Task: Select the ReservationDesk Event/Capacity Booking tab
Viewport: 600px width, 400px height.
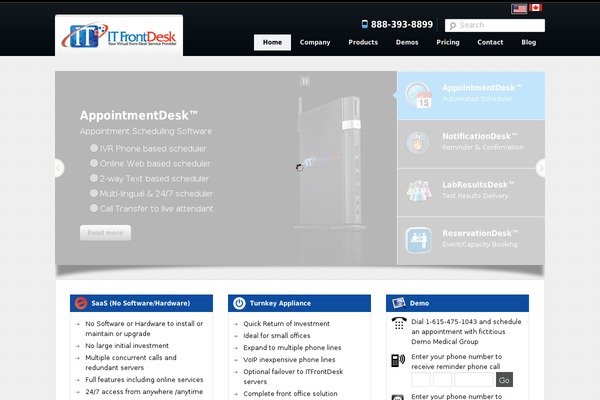Action: point(471,241)
